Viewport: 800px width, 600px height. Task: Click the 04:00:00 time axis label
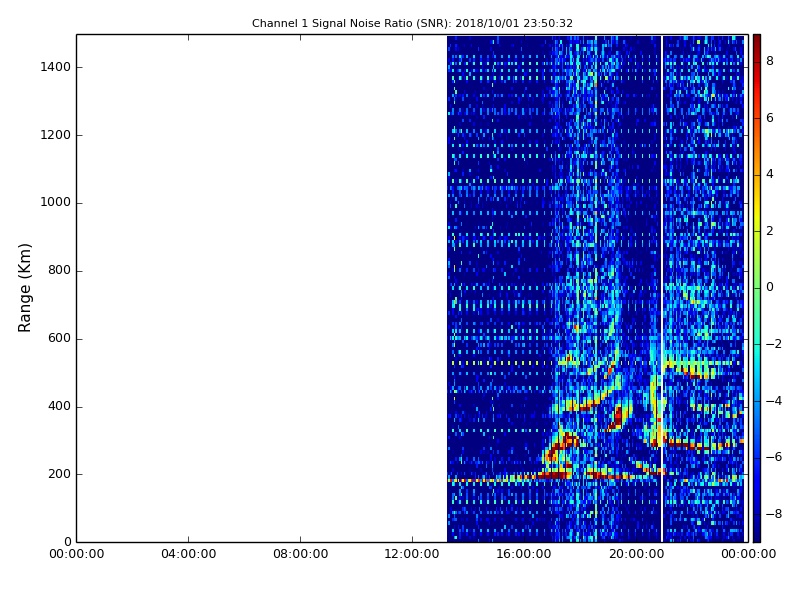(189, 554)
